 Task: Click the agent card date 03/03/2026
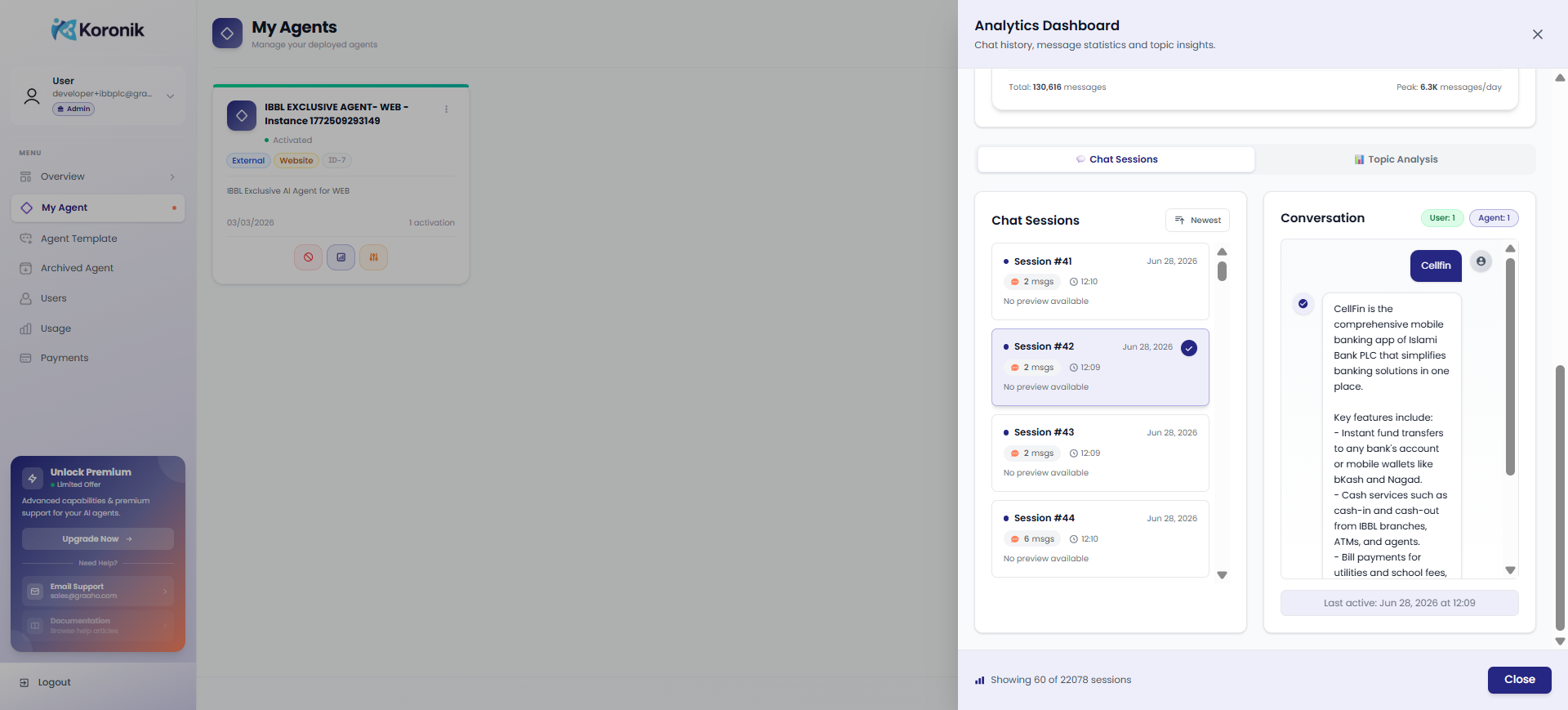coord(251,223)
